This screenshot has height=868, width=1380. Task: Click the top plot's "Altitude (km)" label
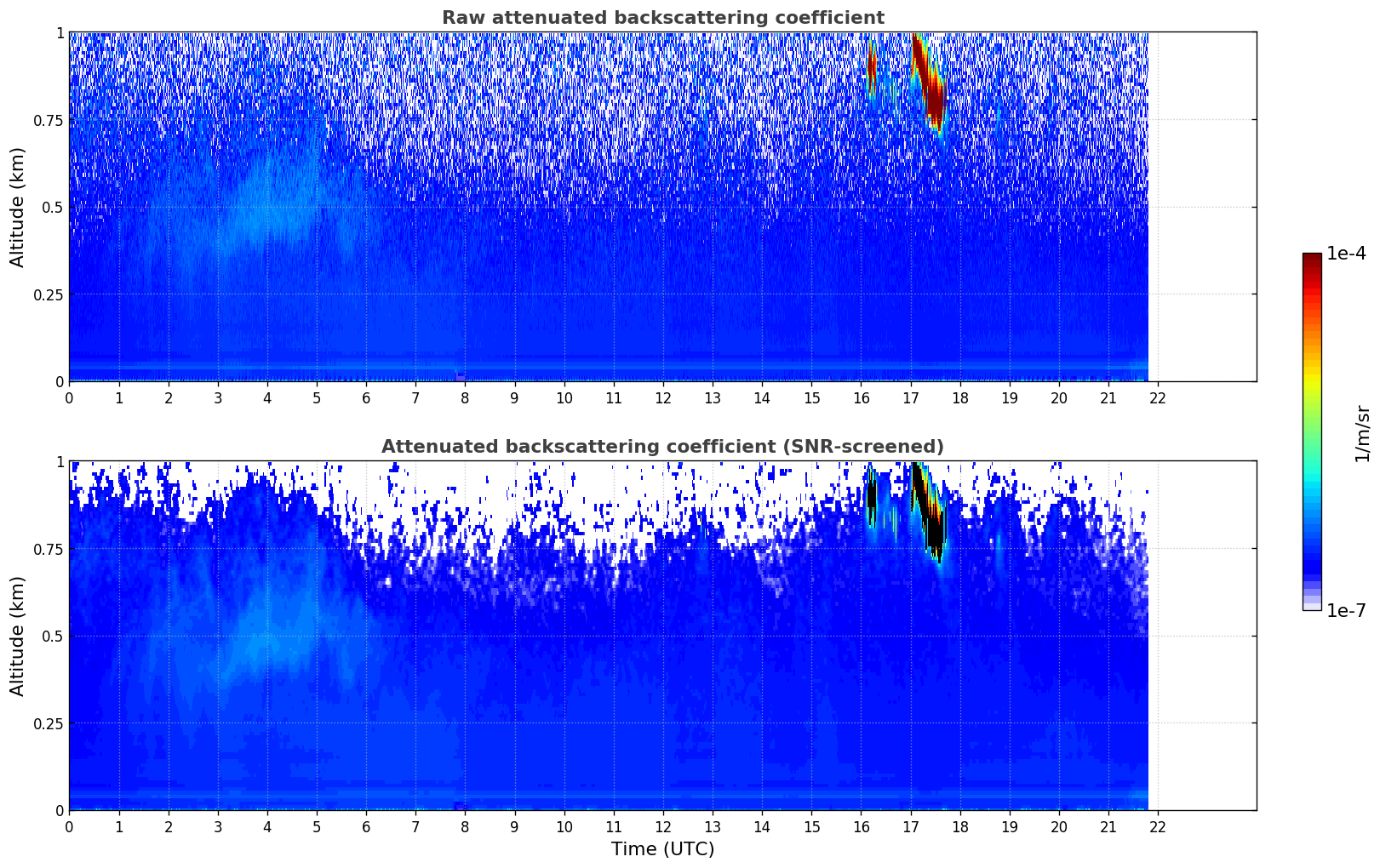coord(18,207)
